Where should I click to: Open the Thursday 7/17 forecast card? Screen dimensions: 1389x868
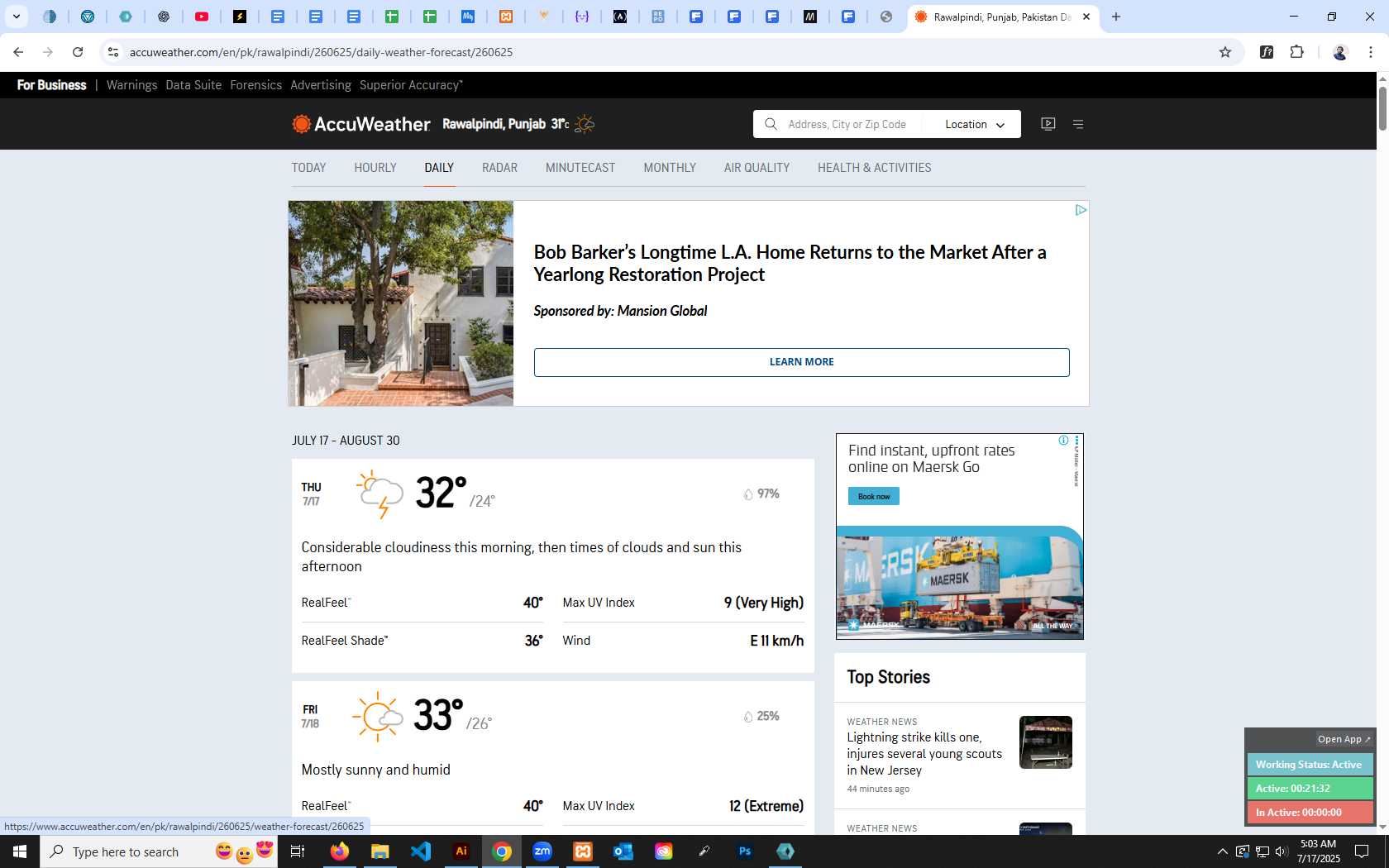[x=552, y=565]
